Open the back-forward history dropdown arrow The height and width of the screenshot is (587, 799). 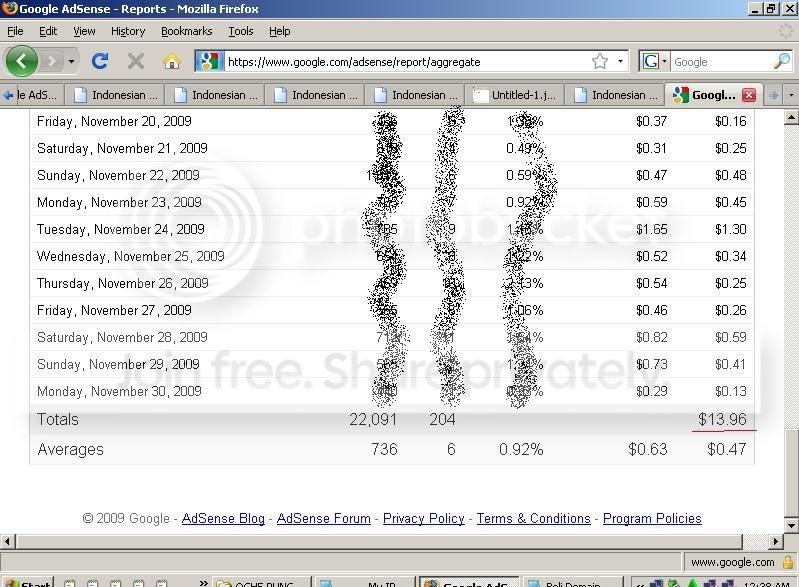point(71,62)
